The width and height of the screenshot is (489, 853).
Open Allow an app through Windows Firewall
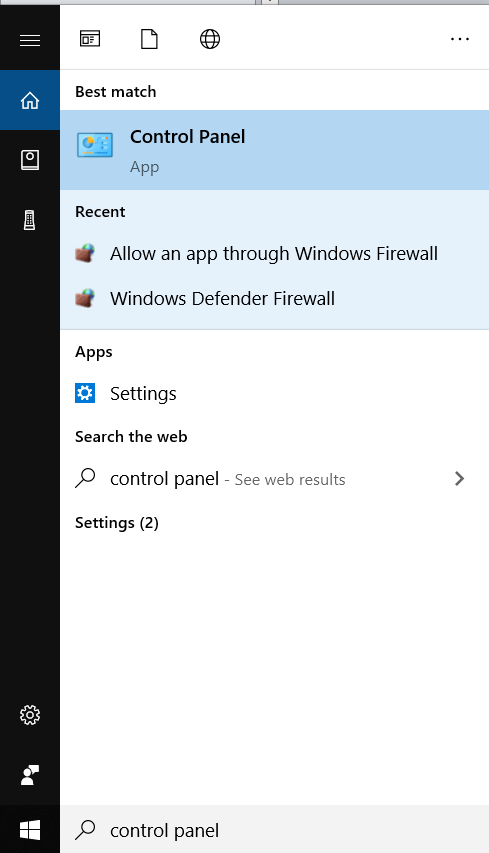click(274, 254)
